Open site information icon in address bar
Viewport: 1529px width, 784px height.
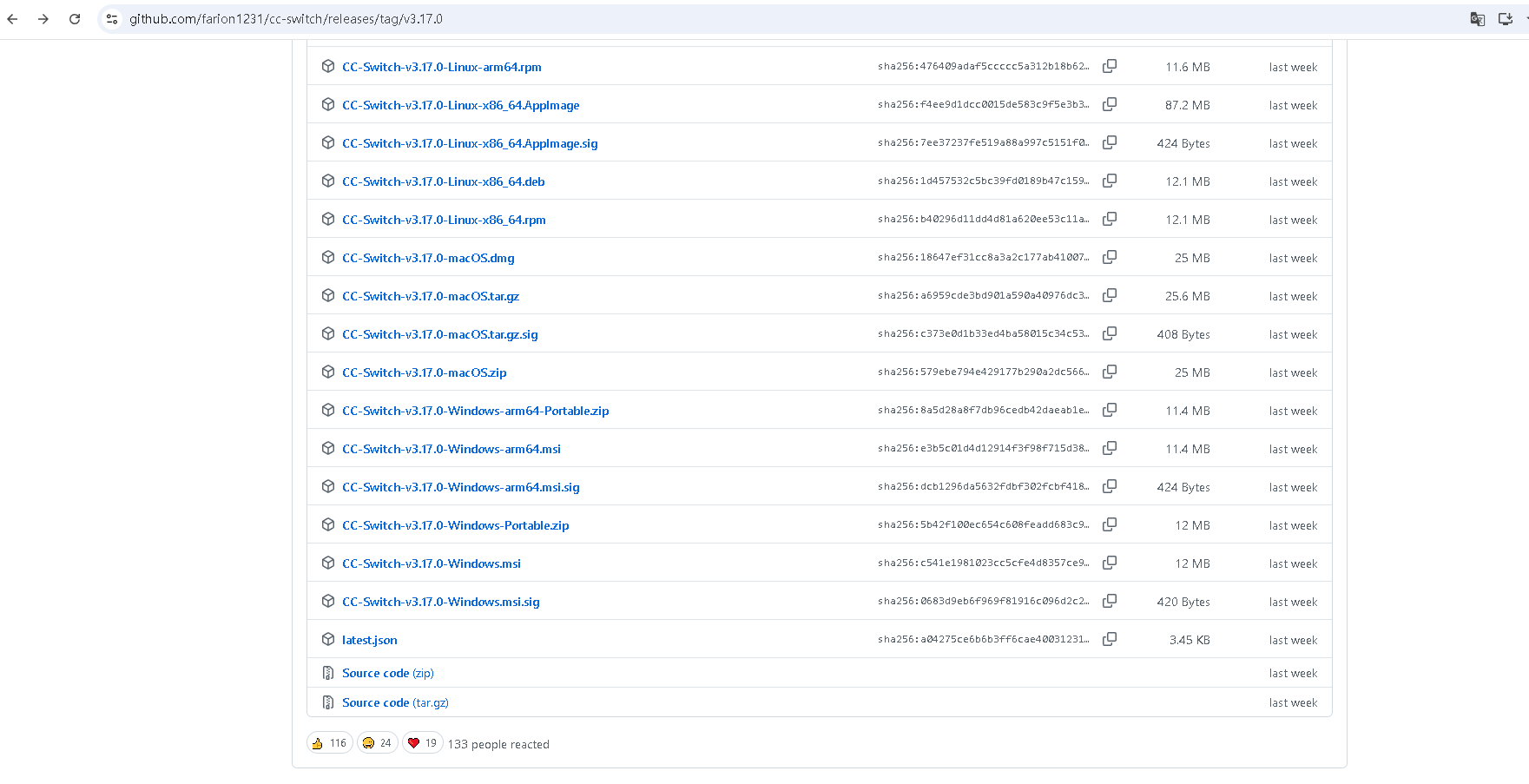[112, 19]
